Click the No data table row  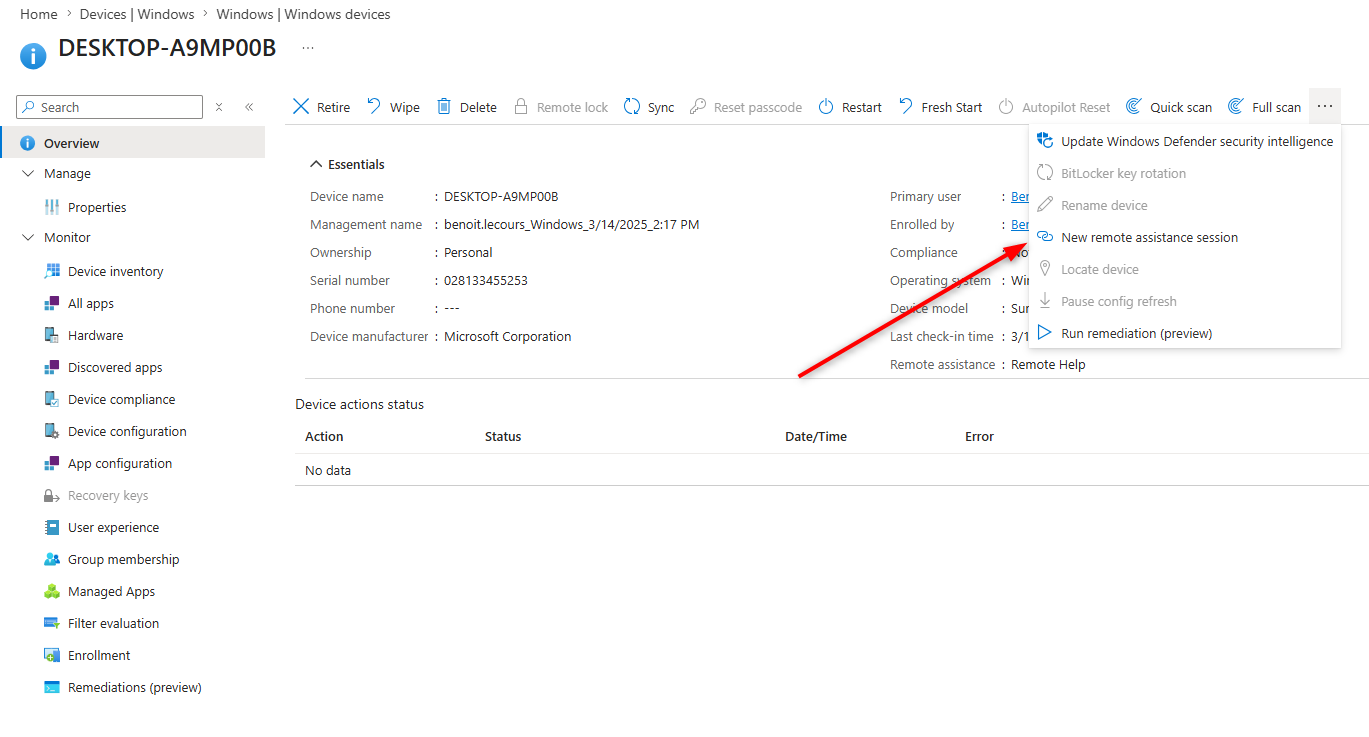[x=832, y=470]
